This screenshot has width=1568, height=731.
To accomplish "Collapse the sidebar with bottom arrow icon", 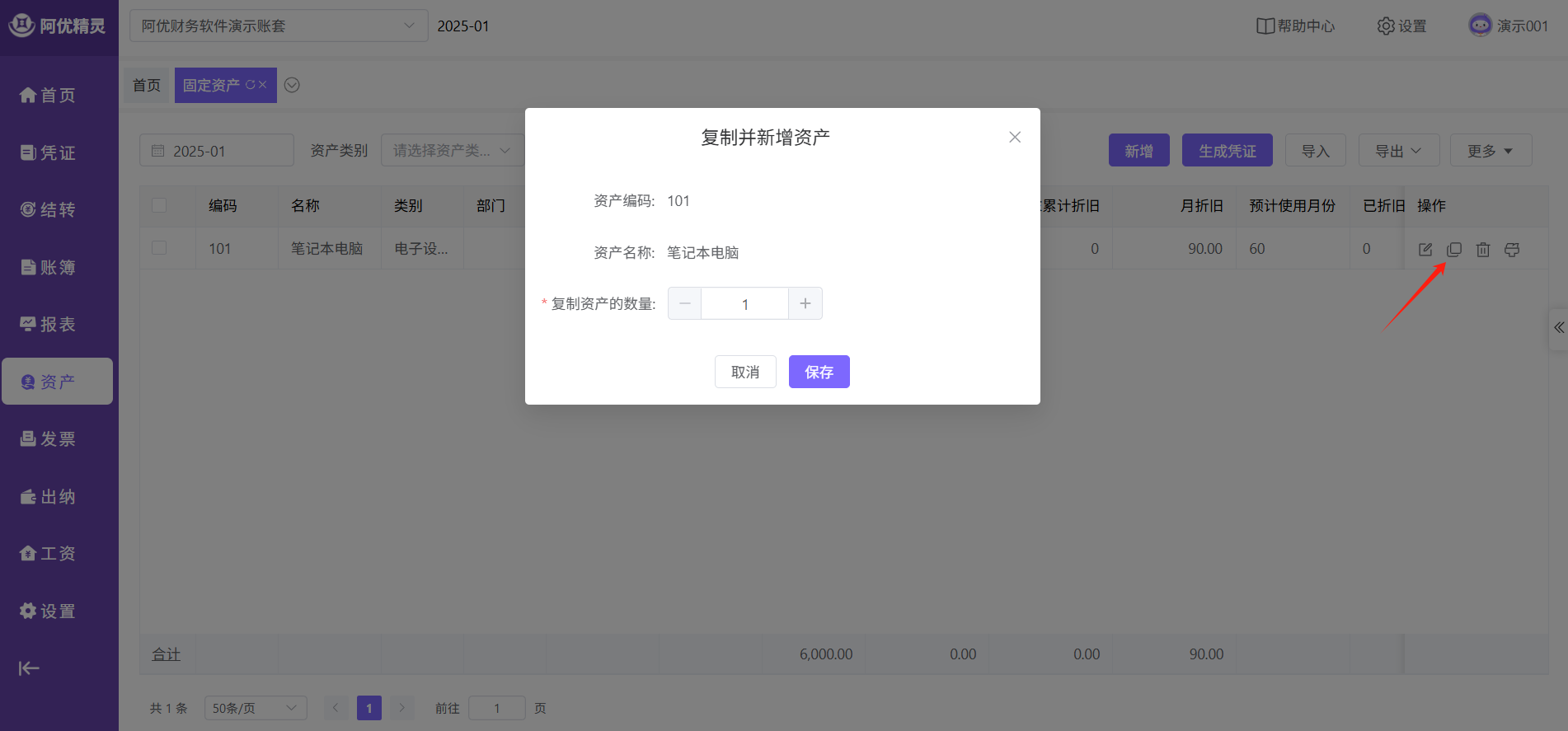I will 29,668.
